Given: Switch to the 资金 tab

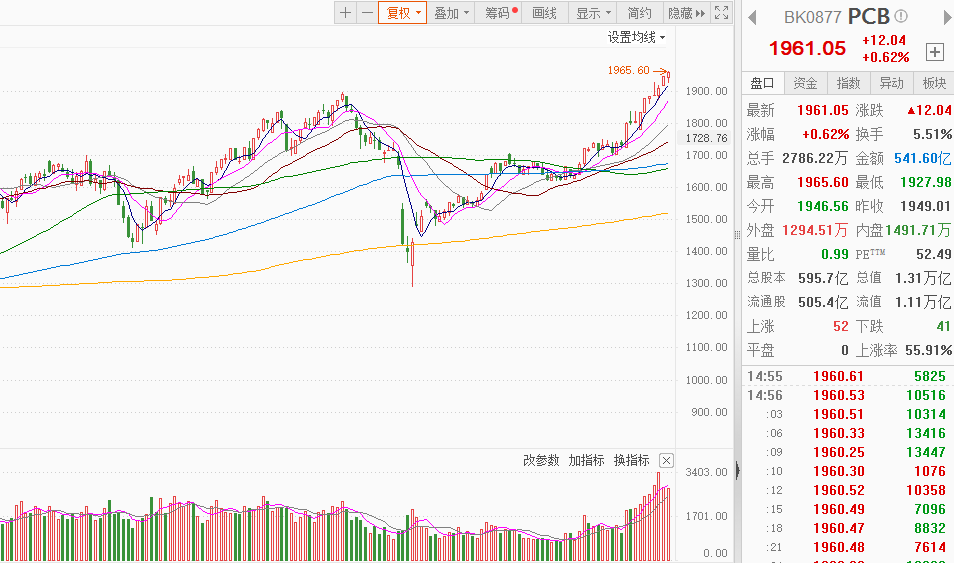Looking at the screenshot, I should pyautogui.click(x=805, y=83).
